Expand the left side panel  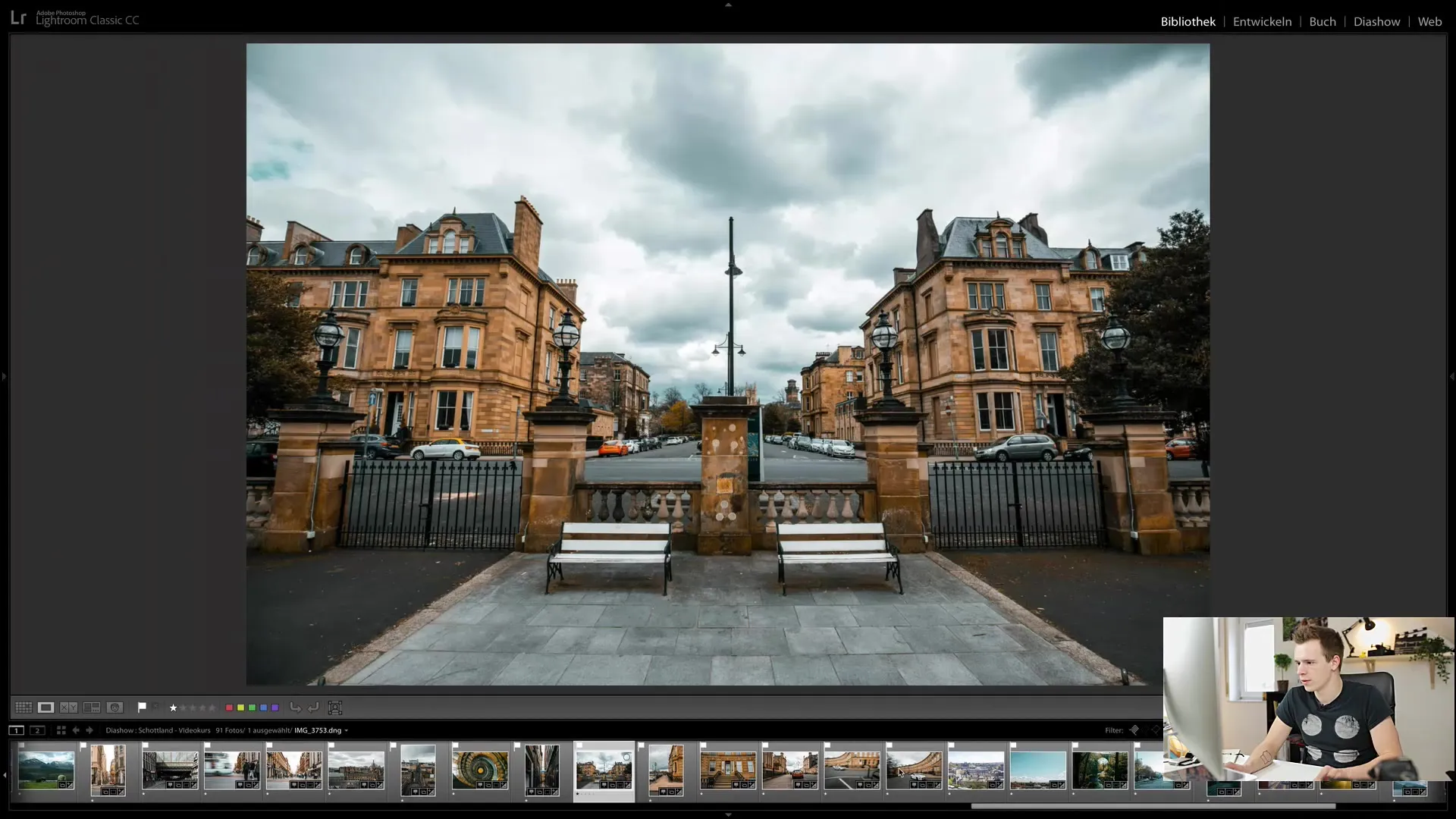pyautogui.click(x=4, y=376)
